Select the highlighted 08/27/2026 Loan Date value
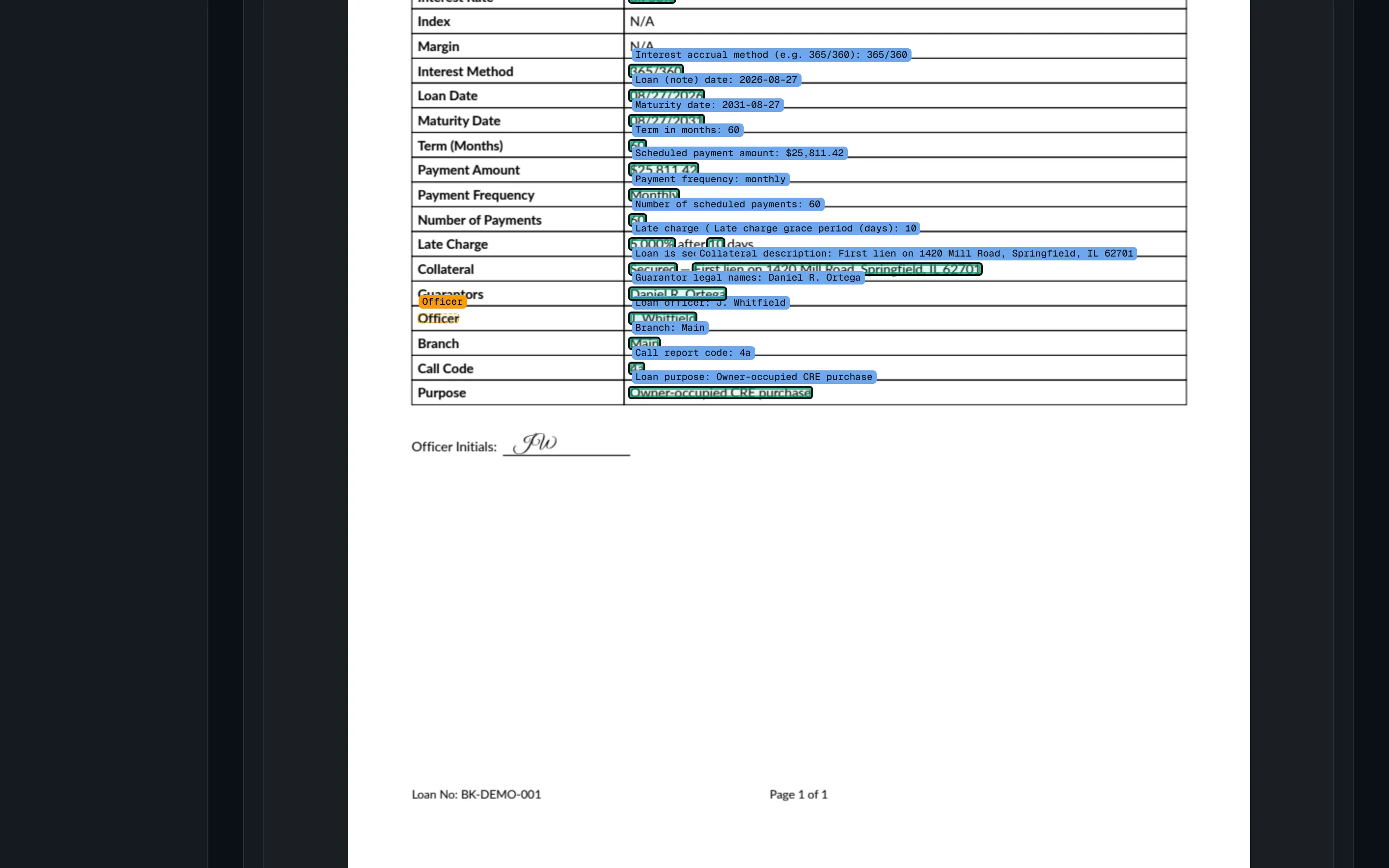The height and width of the screenshot is (868, 1389). pyautogui.click(x=666, y=96)
